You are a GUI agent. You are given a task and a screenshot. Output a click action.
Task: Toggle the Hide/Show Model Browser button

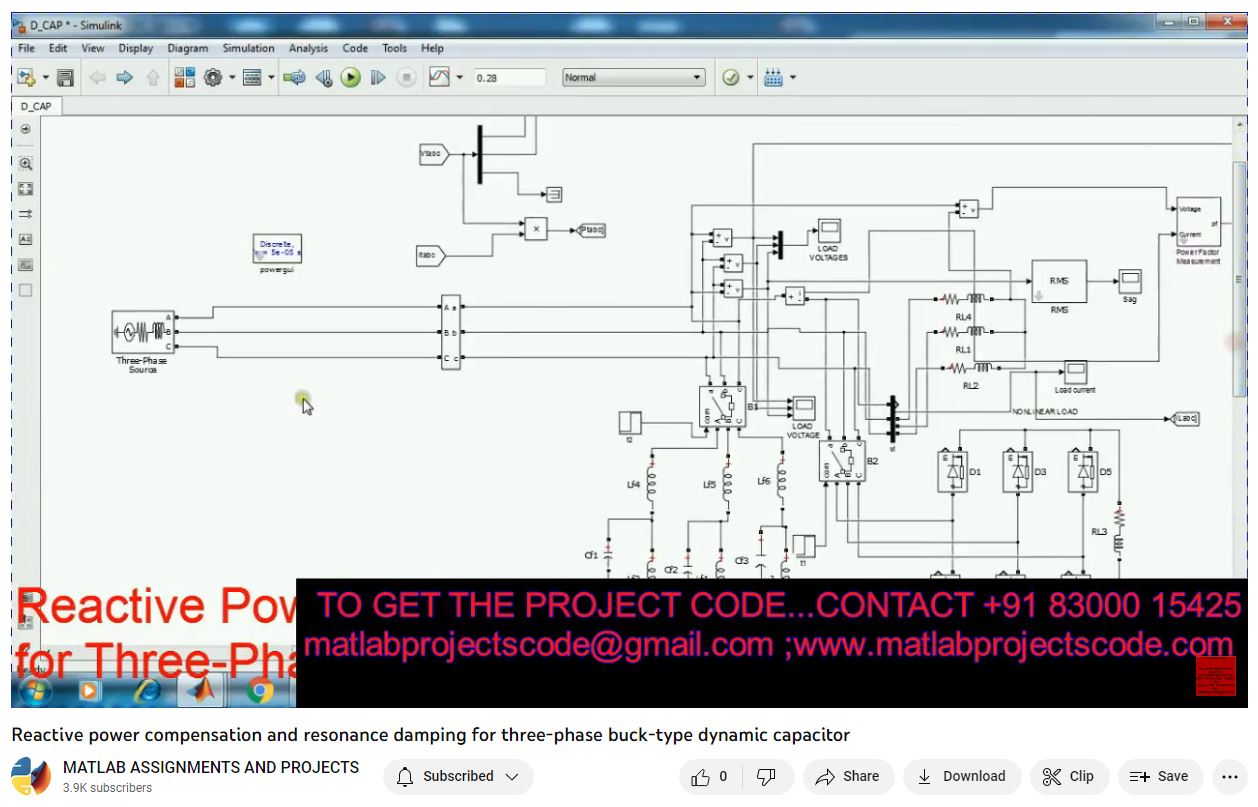tap(25, 129)
